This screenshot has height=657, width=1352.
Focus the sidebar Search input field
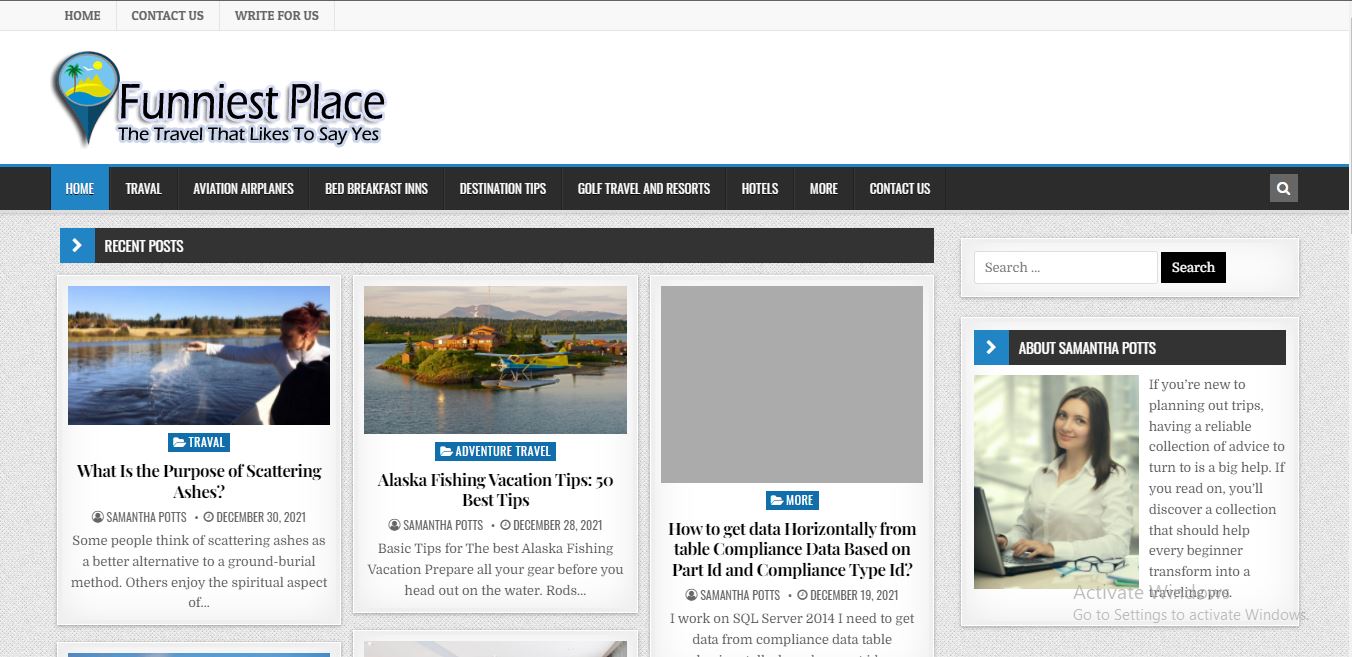coord(1066,267)
